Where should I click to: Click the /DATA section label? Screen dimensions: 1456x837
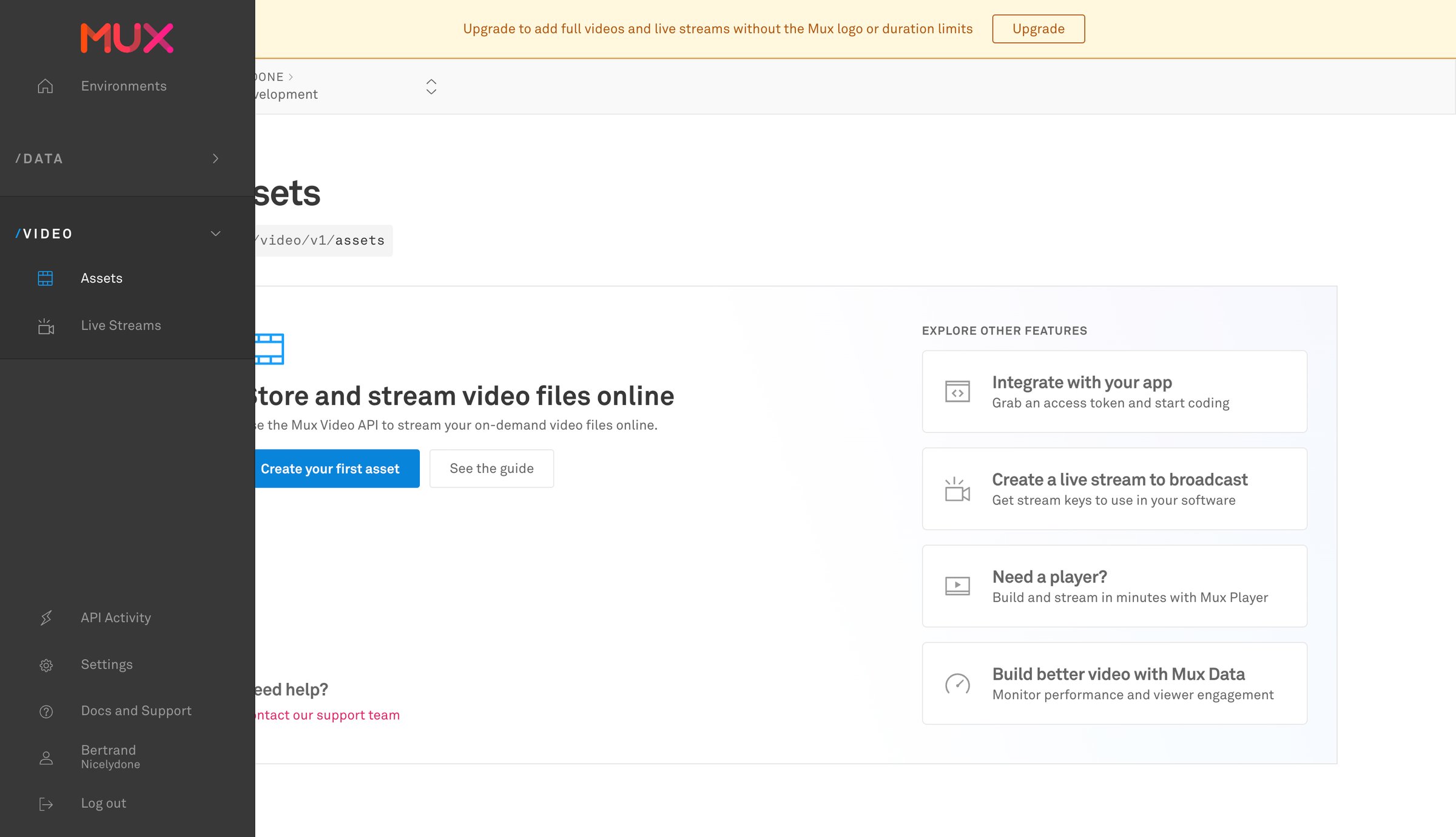coord(39,158)
